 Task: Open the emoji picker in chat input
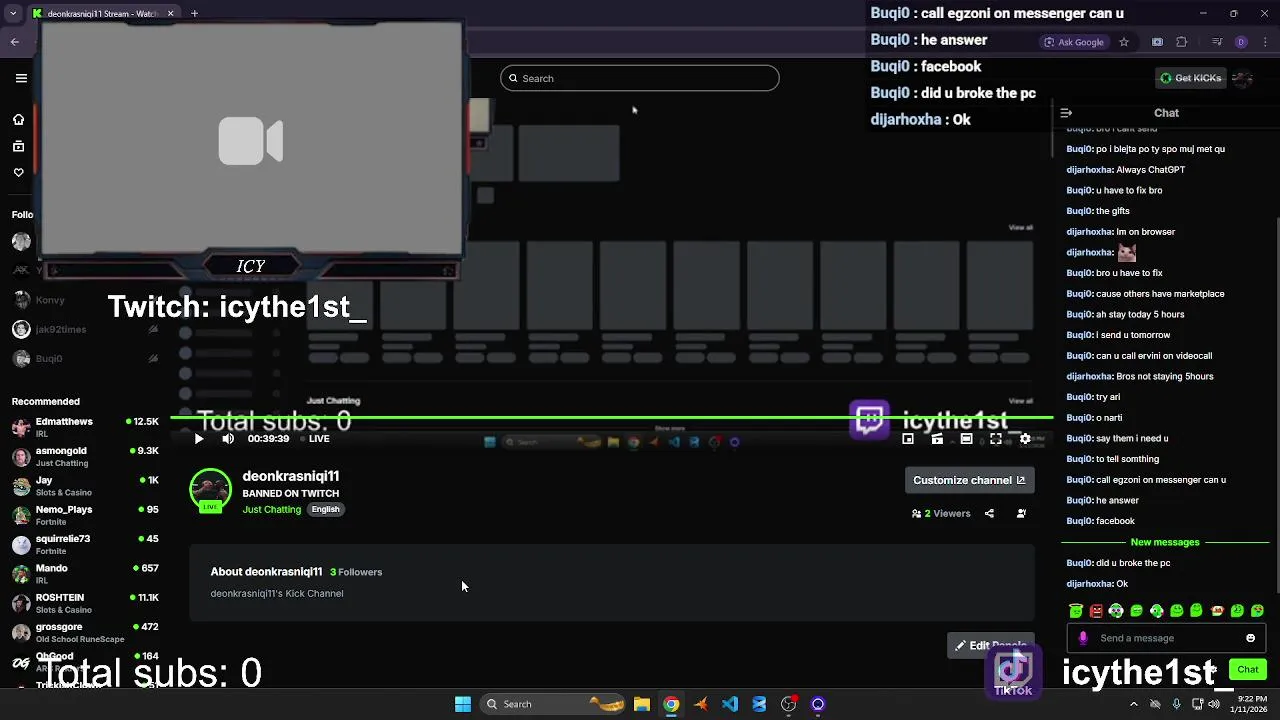[1250, 638]
